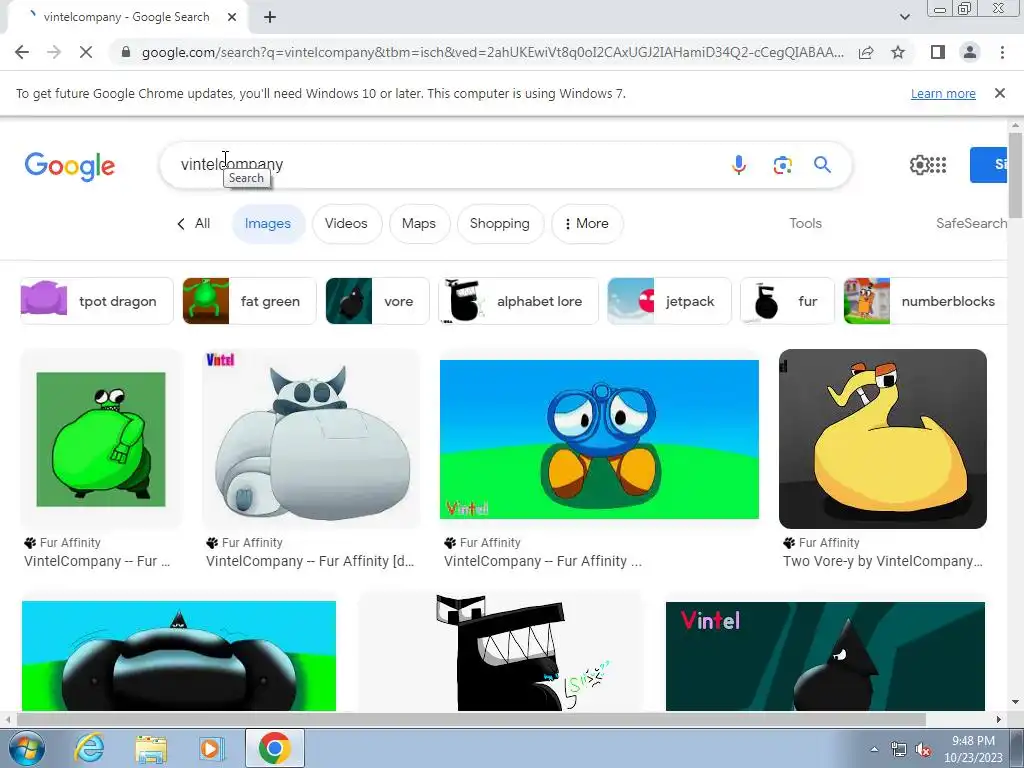Click the horizontal scrollbar thumb
Screen dimensions: 1024x768
pos(472,719)
